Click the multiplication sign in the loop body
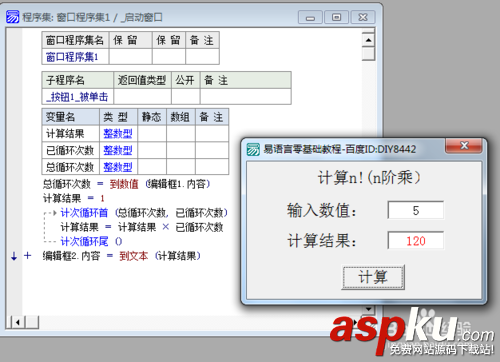Image resolution: width=500 pixels, height=362 pixels. [x=166, y=227]
